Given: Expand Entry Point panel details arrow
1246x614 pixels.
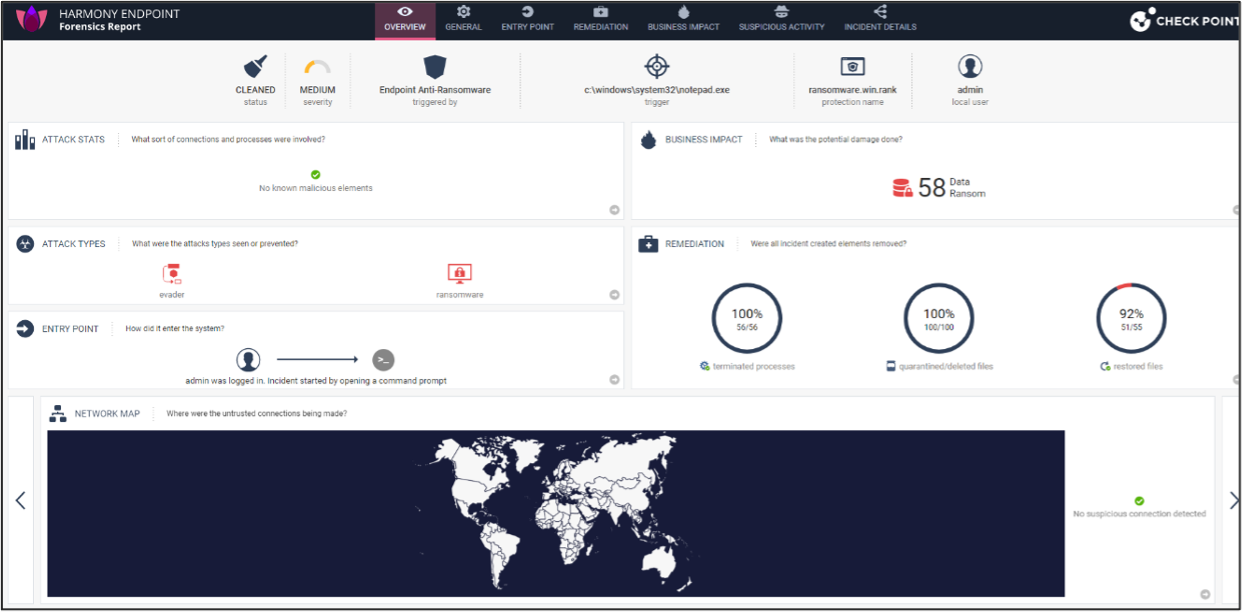Looking at the screenshot, I should (614, 380).
